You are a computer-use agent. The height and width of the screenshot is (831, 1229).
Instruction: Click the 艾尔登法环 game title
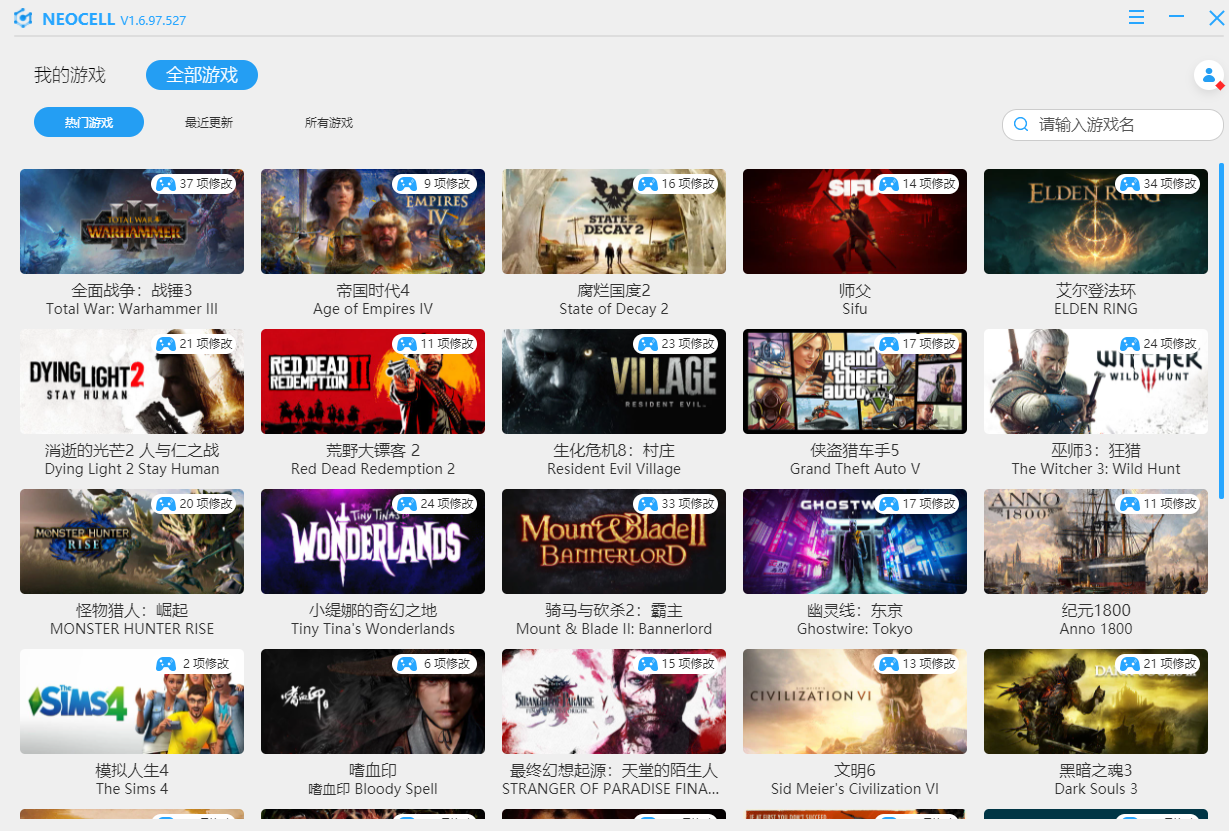pyautogui.click(x=1096, y=291)
